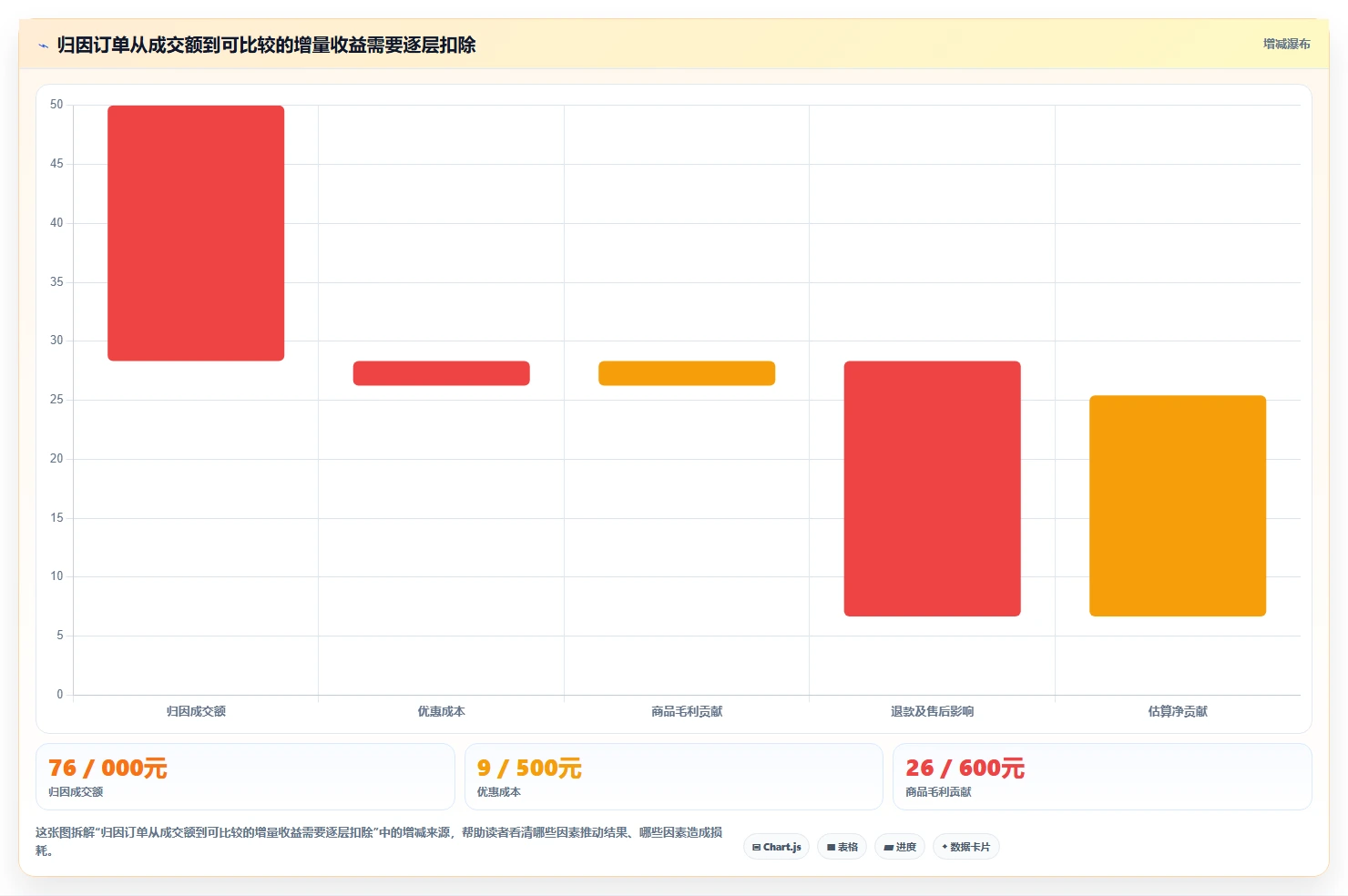
Task: Open the 9 / 500元 优惠成本 card
Action: (x=674, y=777)
